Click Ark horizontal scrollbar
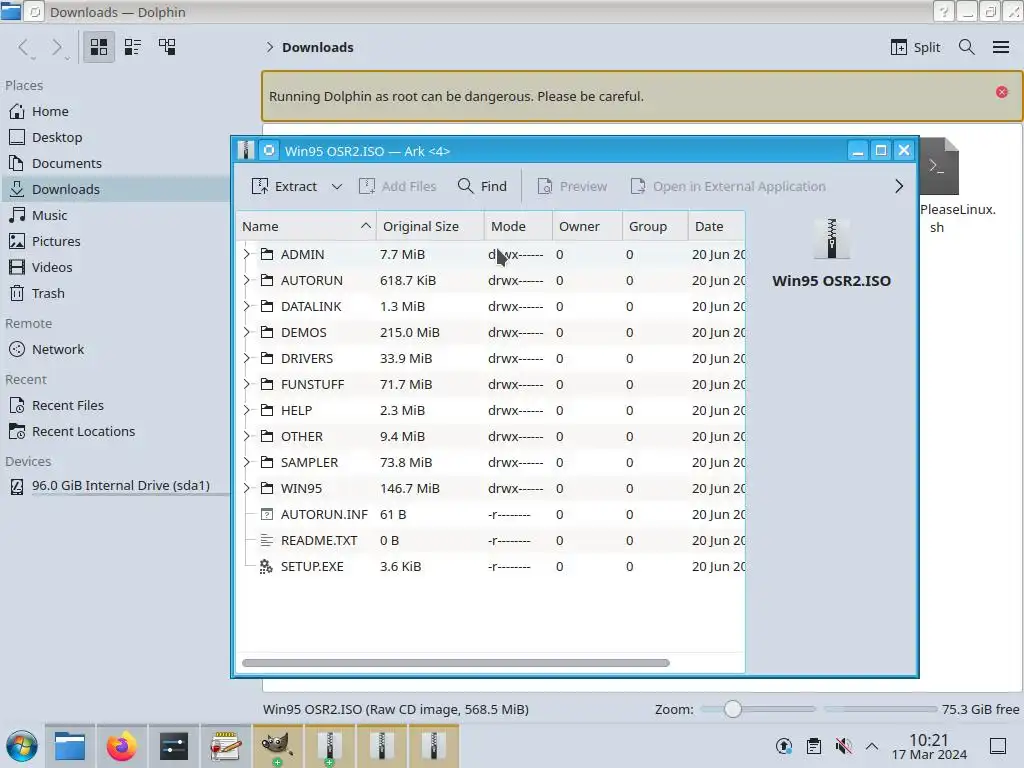 click(455, 663)
